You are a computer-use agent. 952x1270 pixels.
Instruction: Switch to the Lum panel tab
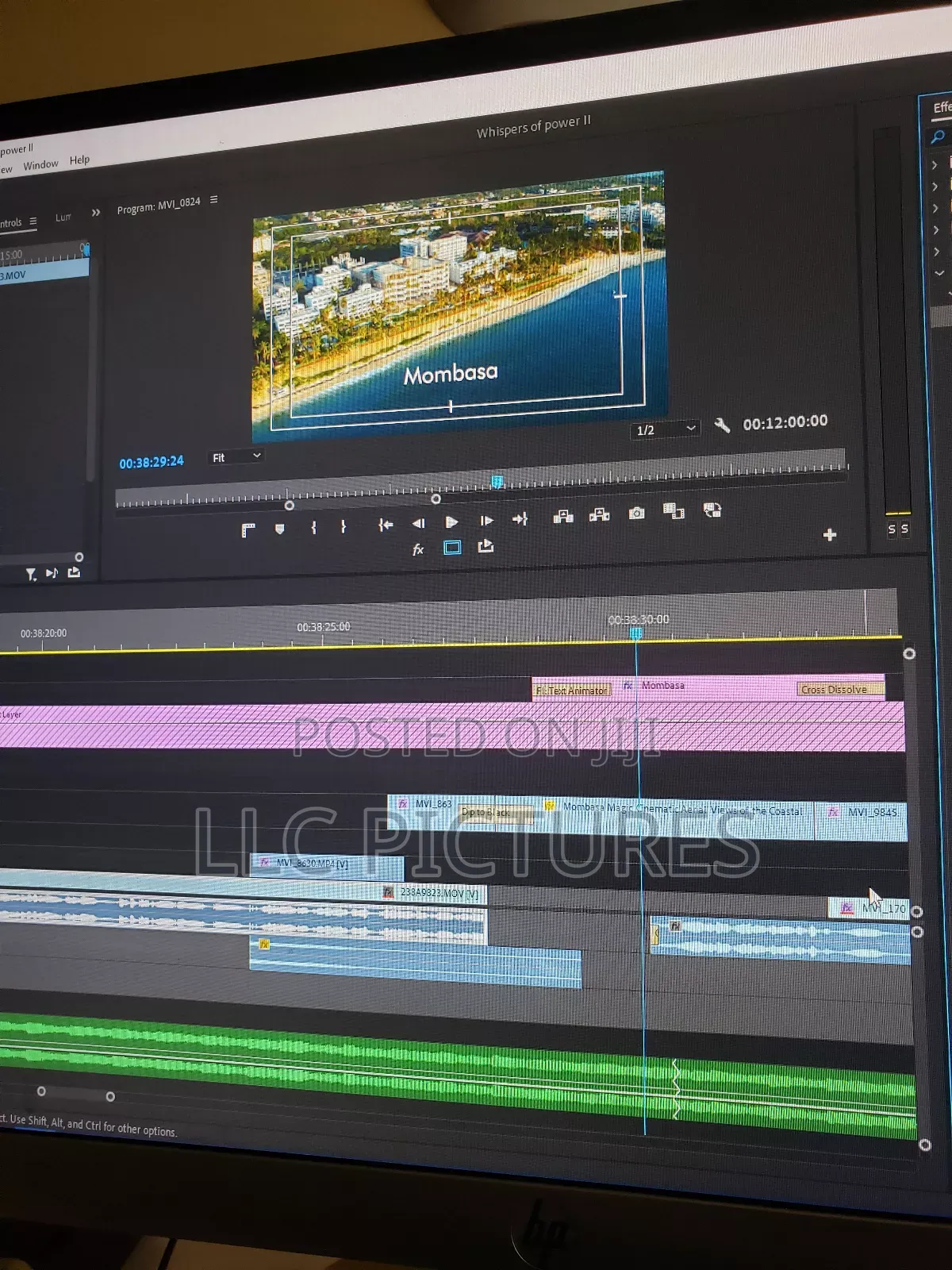click(63, 217)
